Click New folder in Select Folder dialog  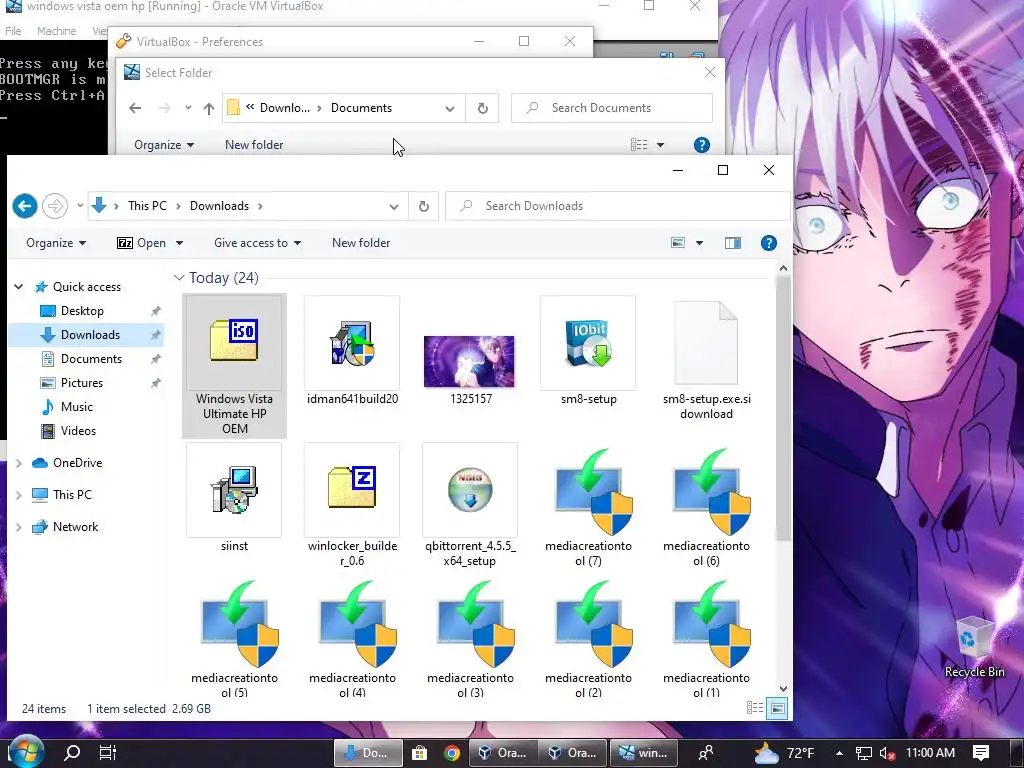coord(254,145)
